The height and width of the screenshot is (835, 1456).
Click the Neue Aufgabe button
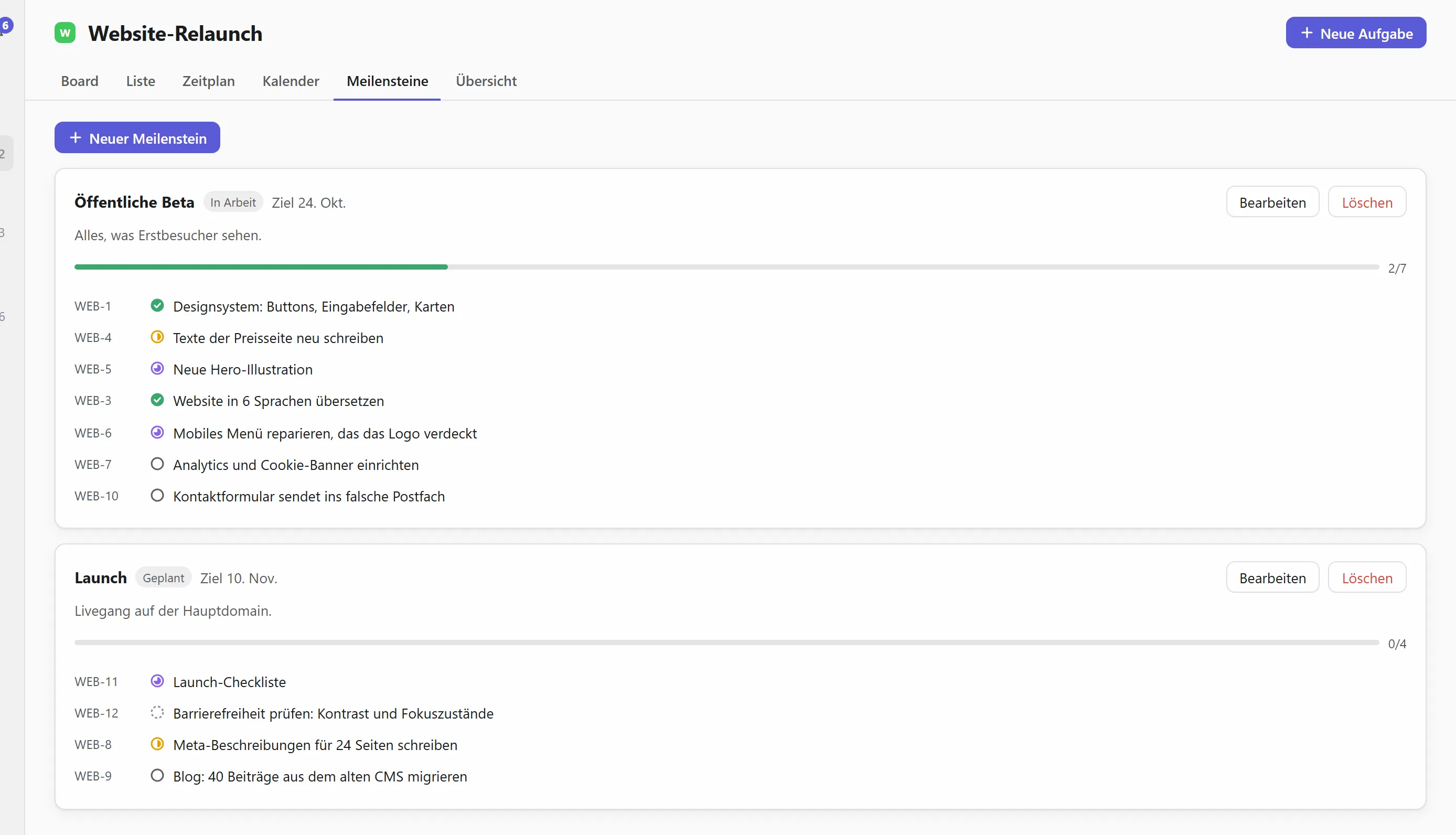tap(1356, 33)
